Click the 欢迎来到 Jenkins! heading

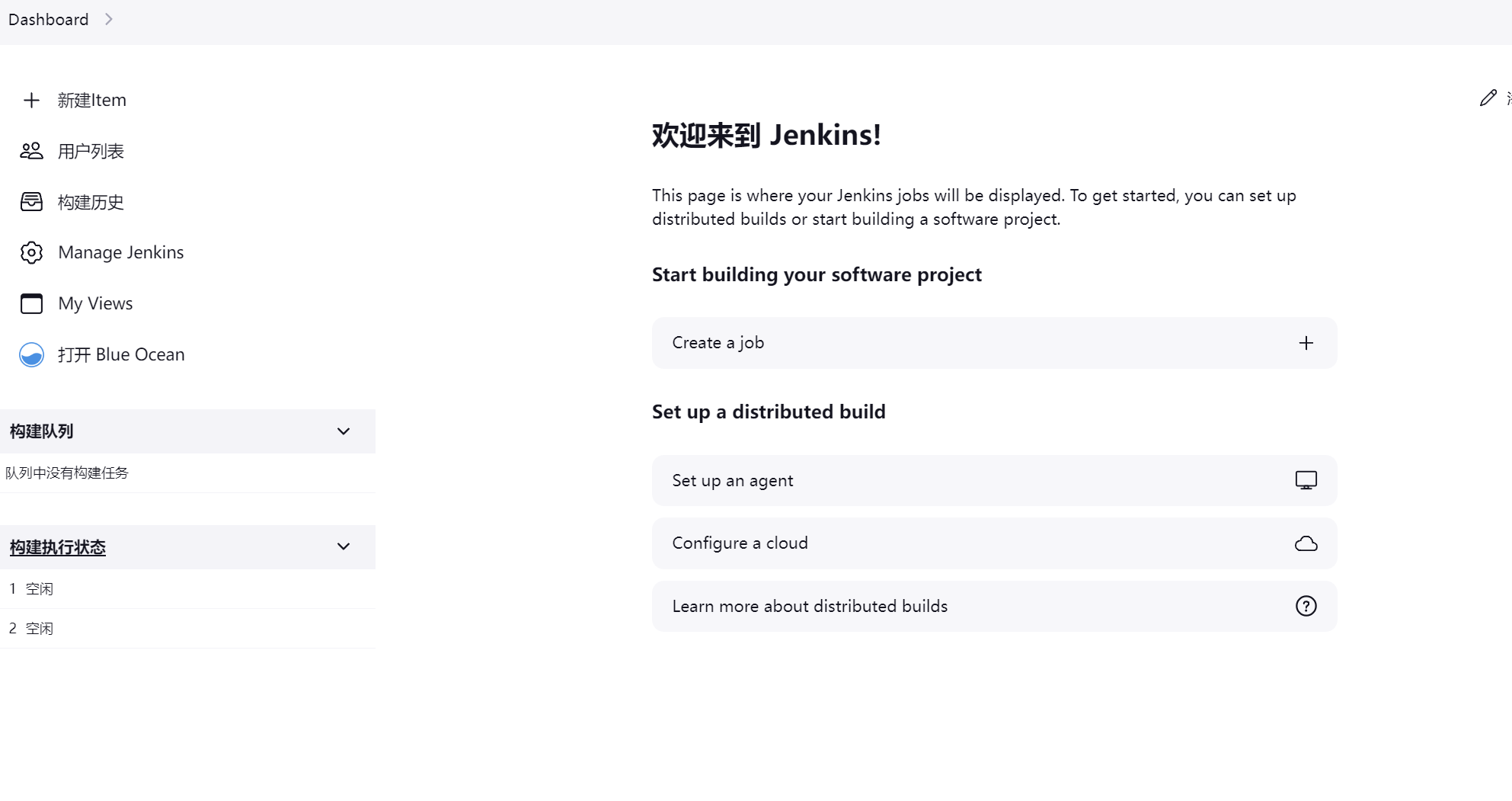(766, 135)
